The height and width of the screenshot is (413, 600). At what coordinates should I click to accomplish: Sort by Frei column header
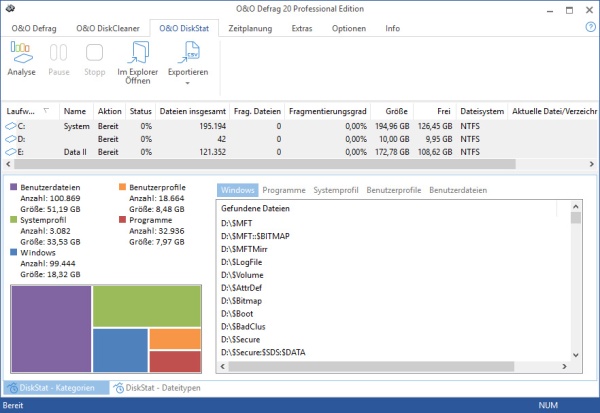pyautogui.click(x=435, y=111)
